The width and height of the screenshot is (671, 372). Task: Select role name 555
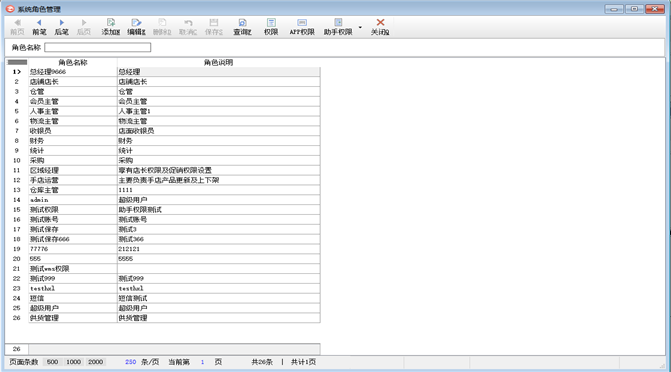[73, 259]
